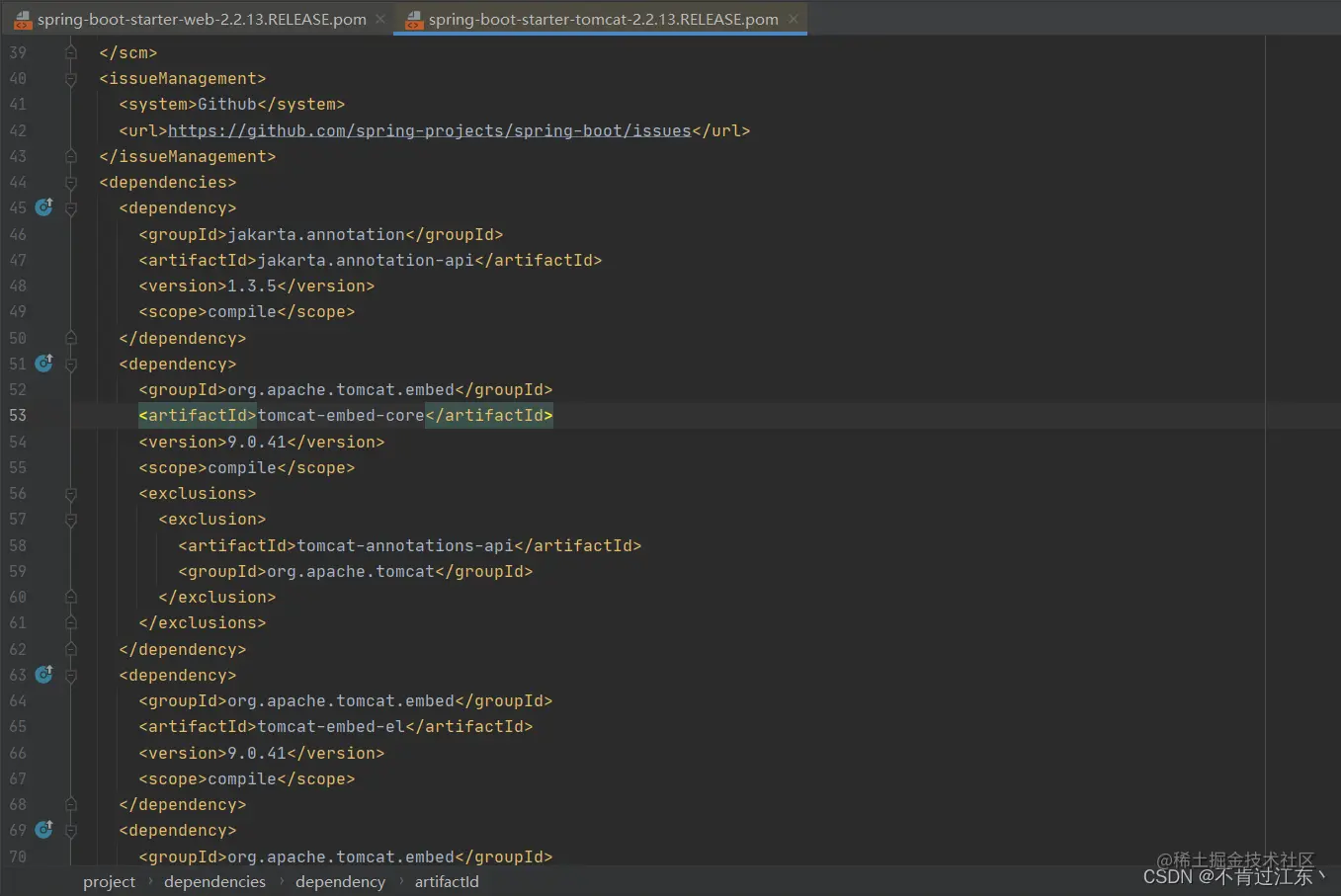Click org.apache.tomcat.embed groupId on line 64
Image resolution: width=1341 pixels, height=896 pixels.
tap(341, 700)
